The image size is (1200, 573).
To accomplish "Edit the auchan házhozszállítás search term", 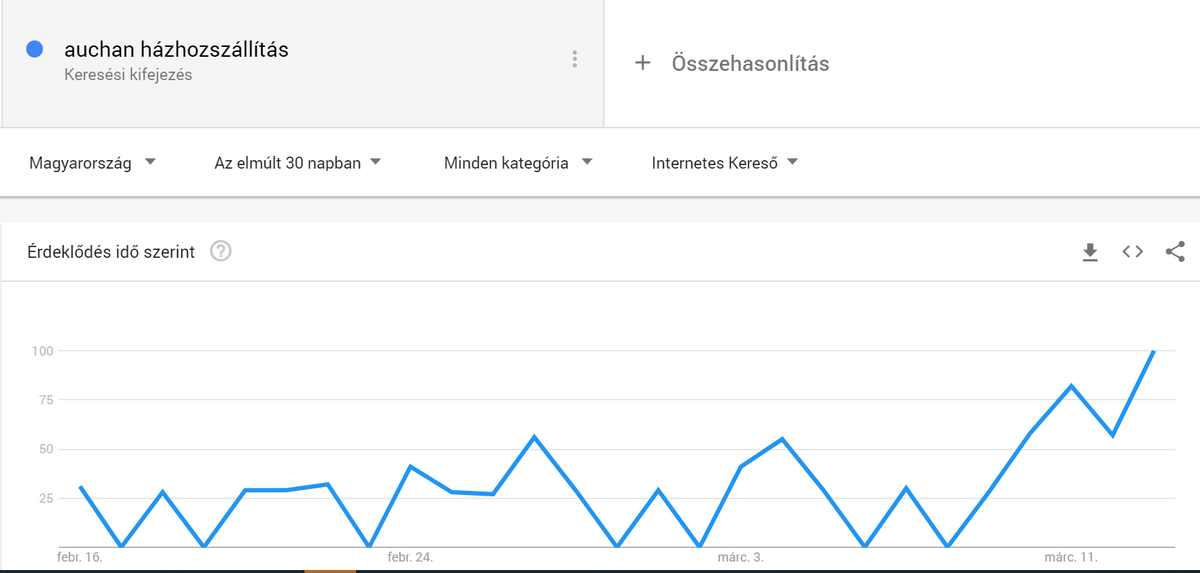I will click(x=176, y=49).
